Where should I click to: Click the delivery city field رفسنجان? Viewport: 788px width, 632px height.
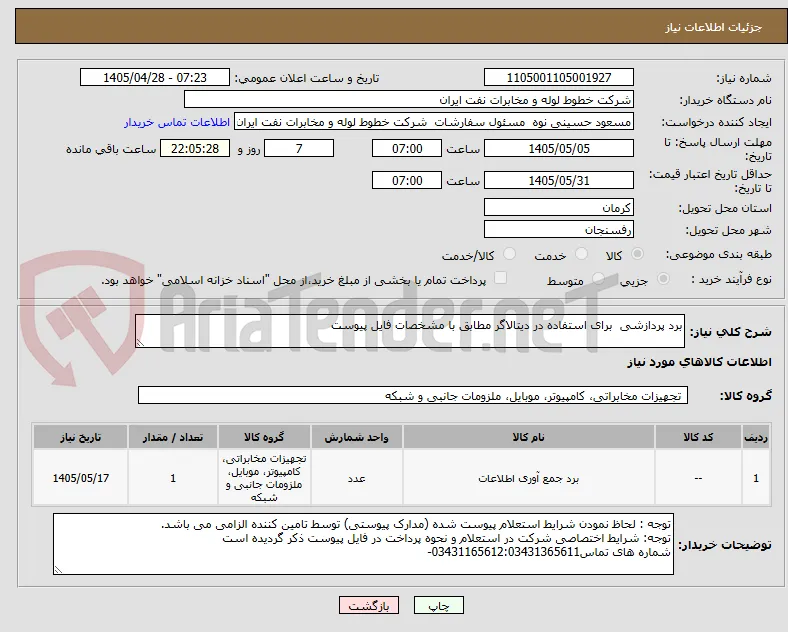click(x=559, y=230)
